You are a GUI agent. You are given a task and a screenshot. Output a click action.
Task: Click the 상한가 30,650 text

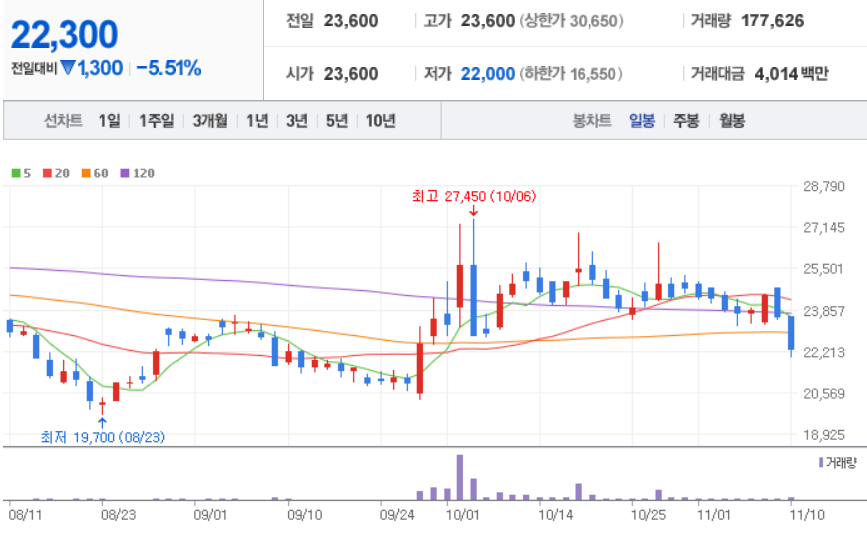coord(572,21)
